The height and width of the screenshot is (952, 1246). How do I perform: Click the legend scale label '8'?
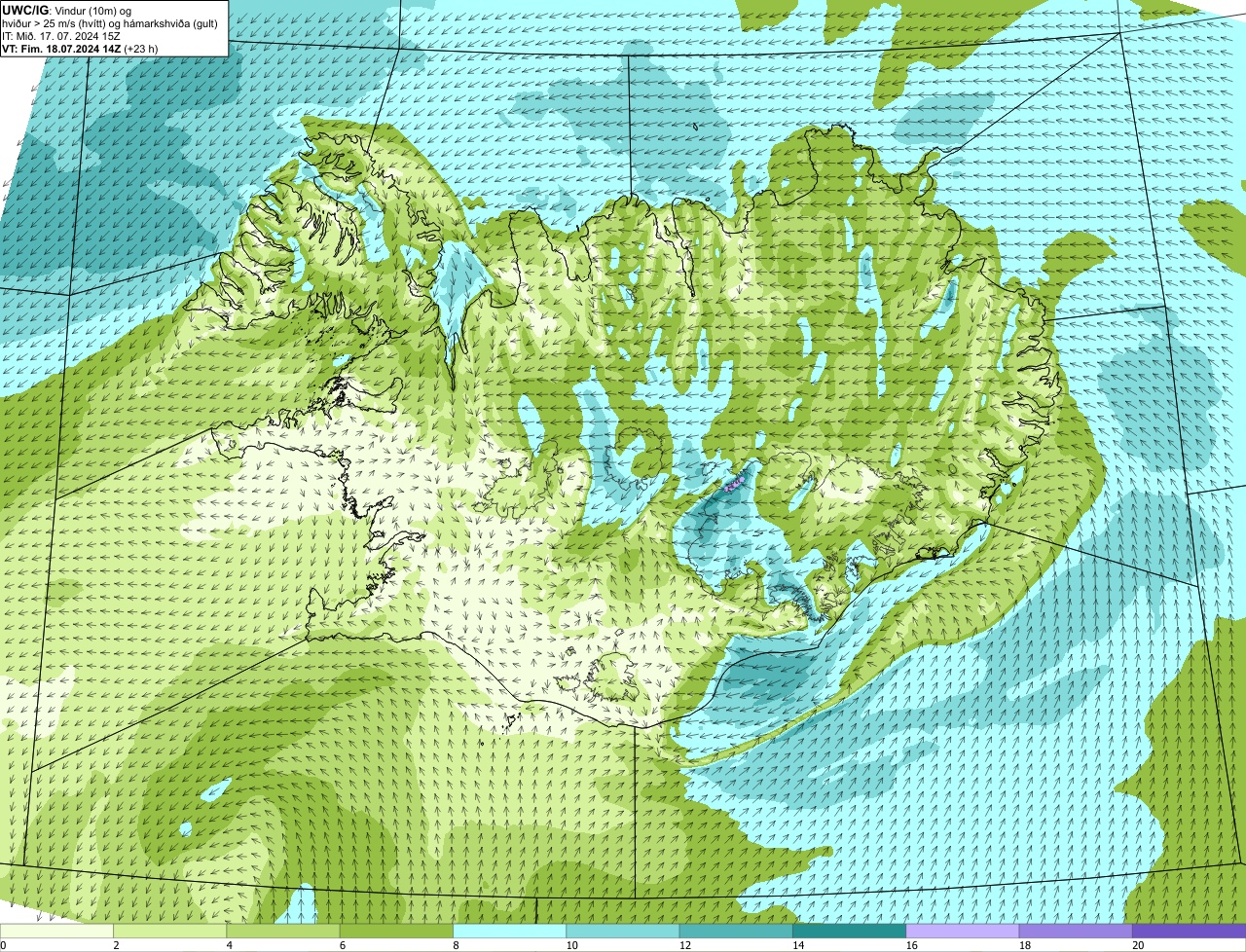pos(456,945)
